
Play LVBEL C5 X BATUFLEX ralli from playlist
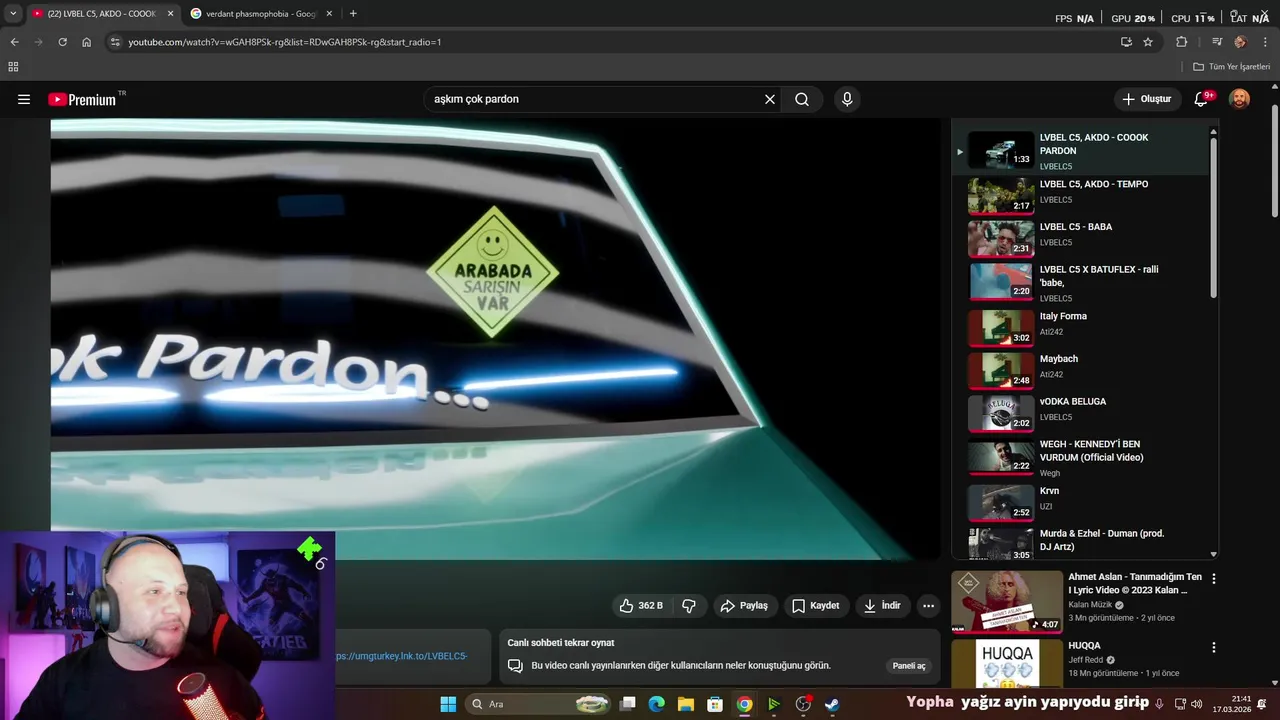tap(1081, 282)
